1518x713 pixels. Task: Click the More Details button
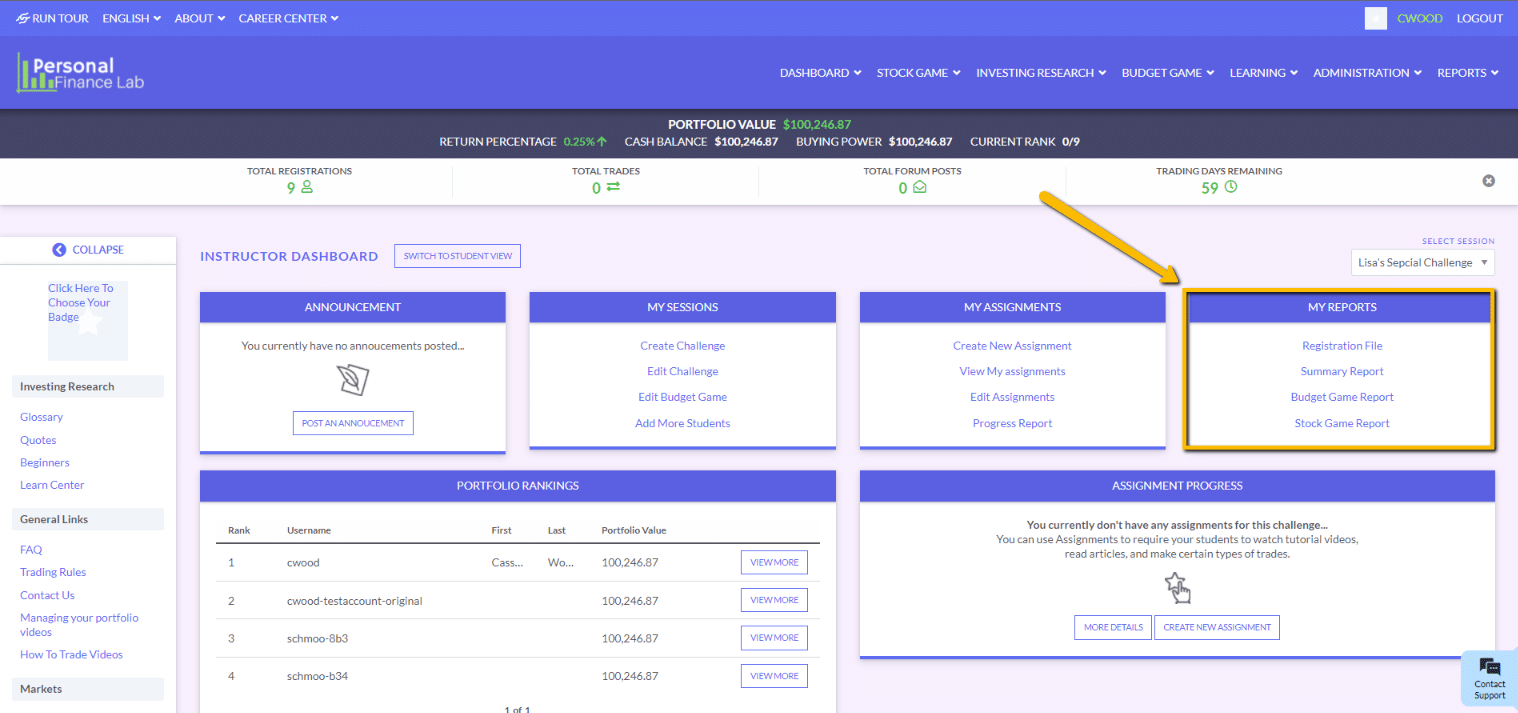point(1113,627)
